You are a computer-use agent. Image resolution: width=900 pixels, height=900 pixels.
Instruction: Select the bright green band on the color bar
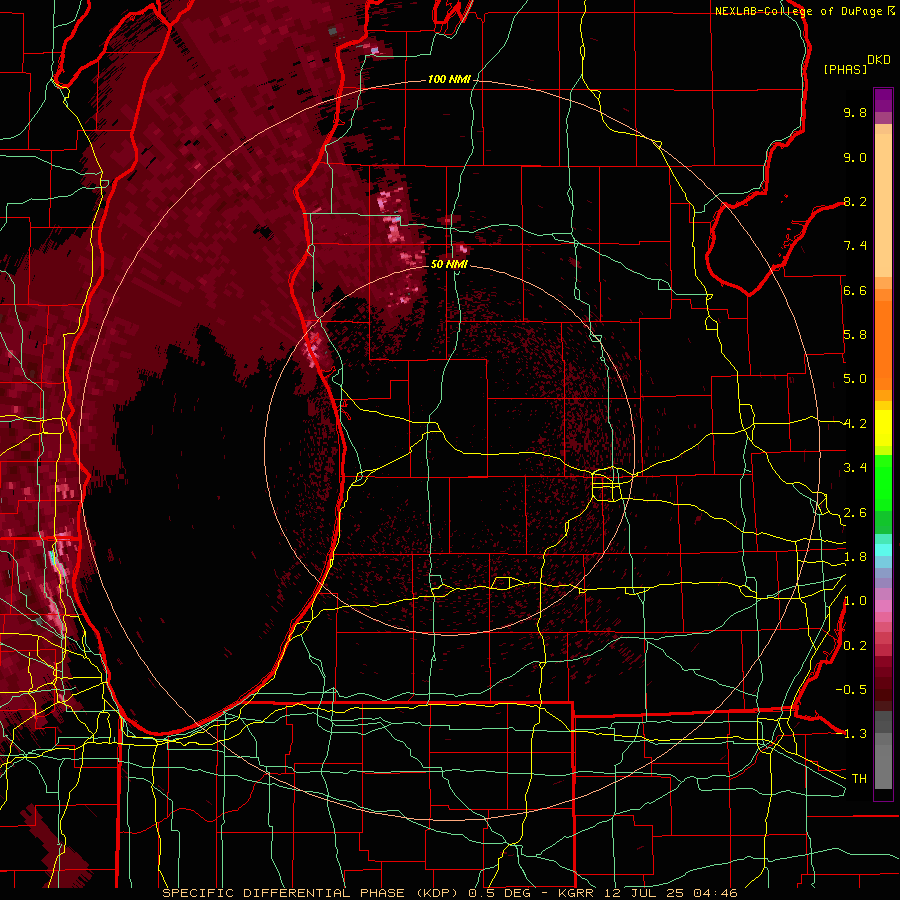(883, 484)
